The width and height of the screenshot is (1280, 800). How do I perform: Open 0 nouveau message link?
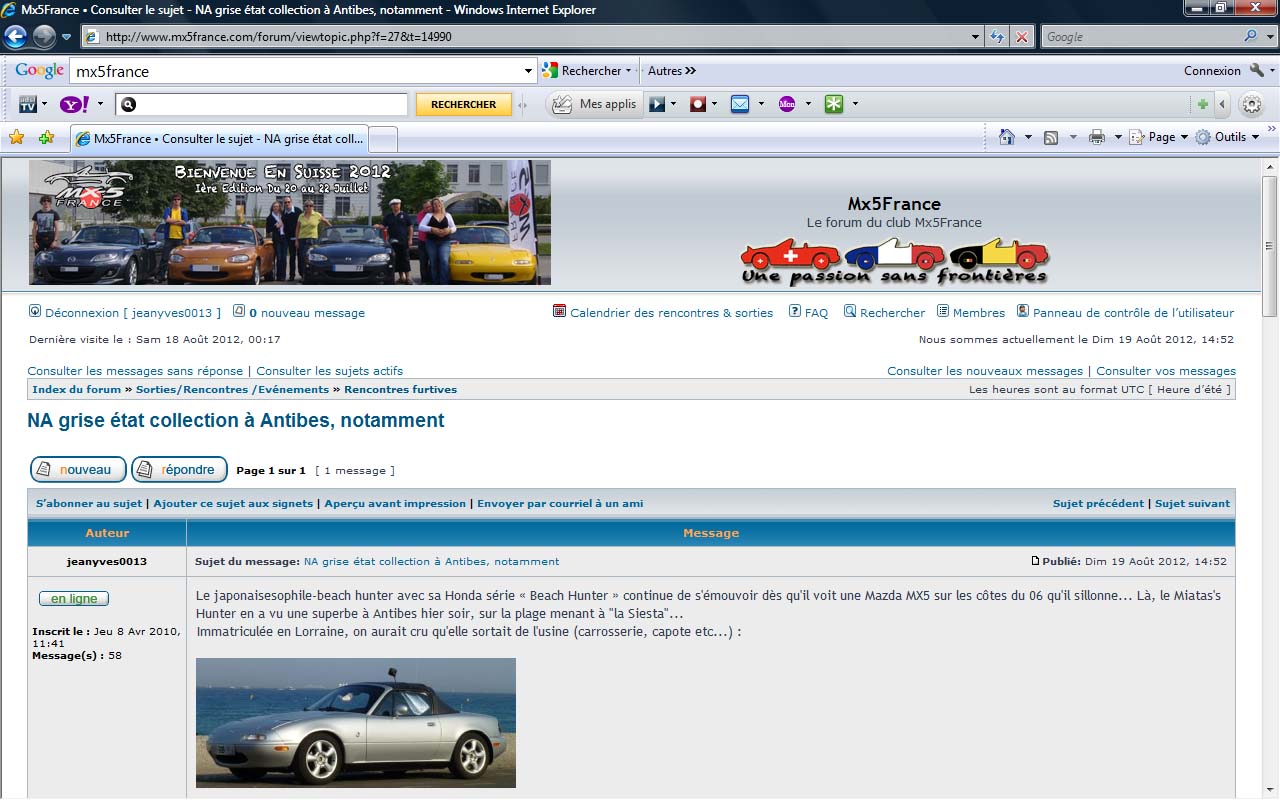pos(307,313)
